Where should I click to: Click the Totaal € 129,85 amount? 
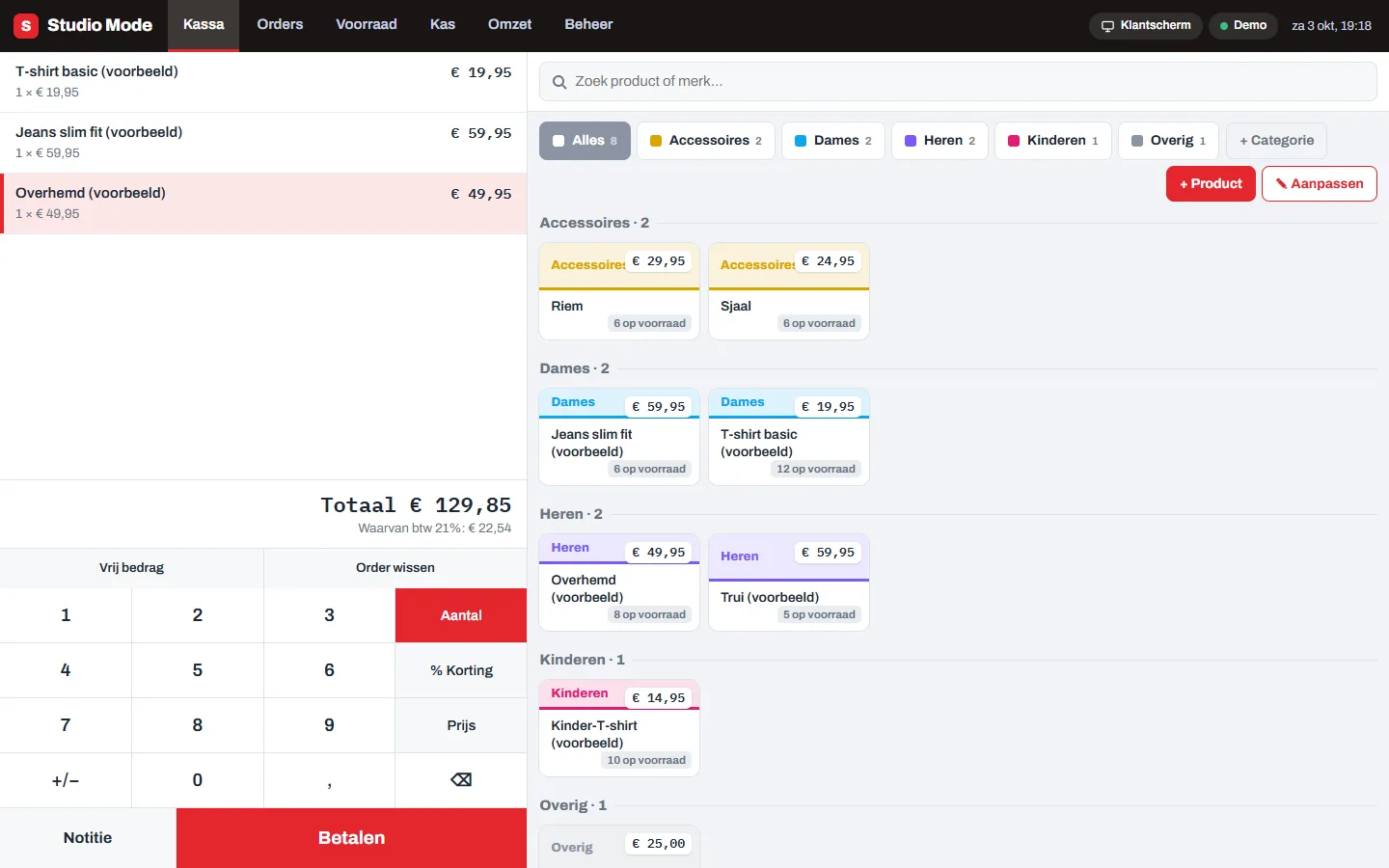416,505
